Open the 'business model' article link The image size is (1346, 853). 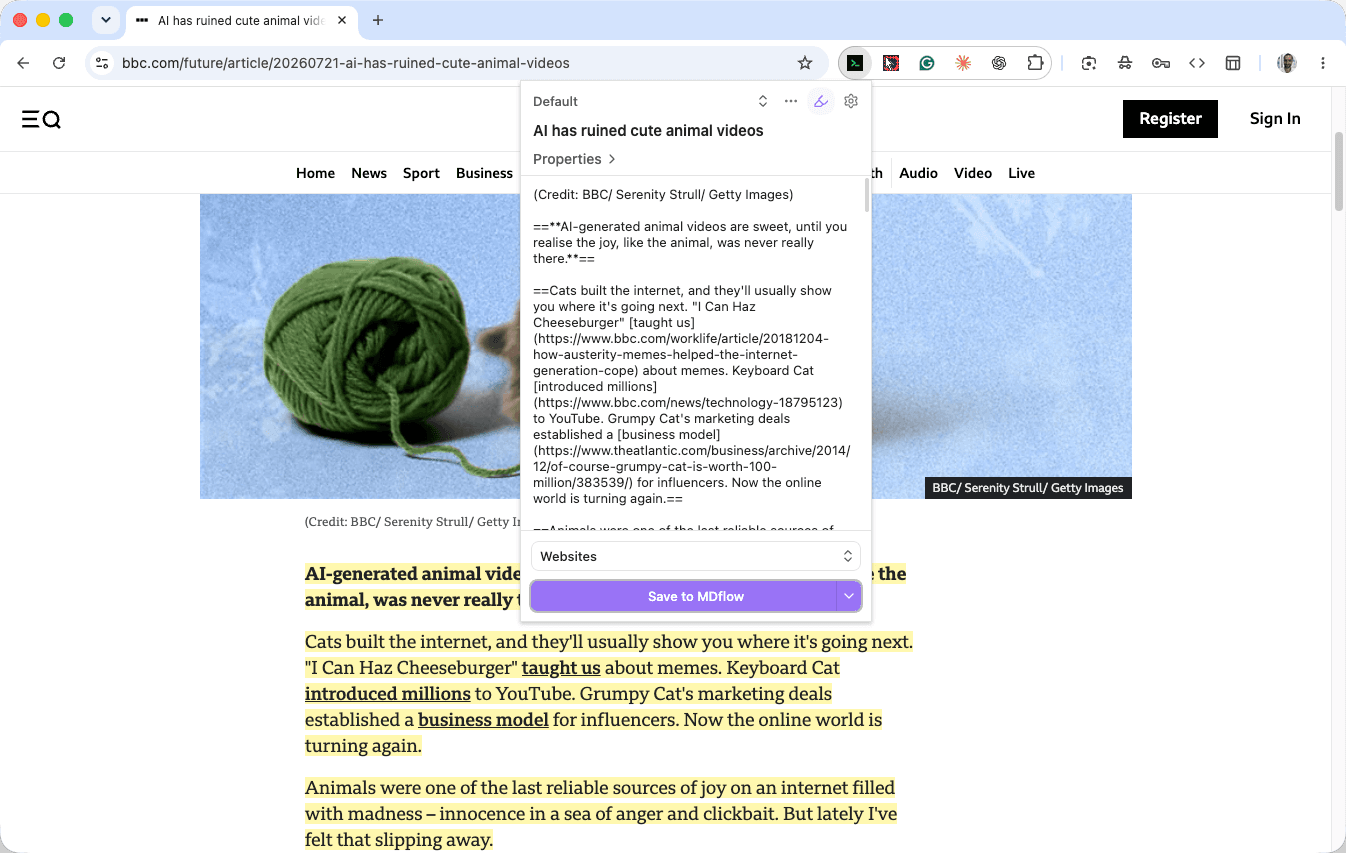(x=483, y=720)
